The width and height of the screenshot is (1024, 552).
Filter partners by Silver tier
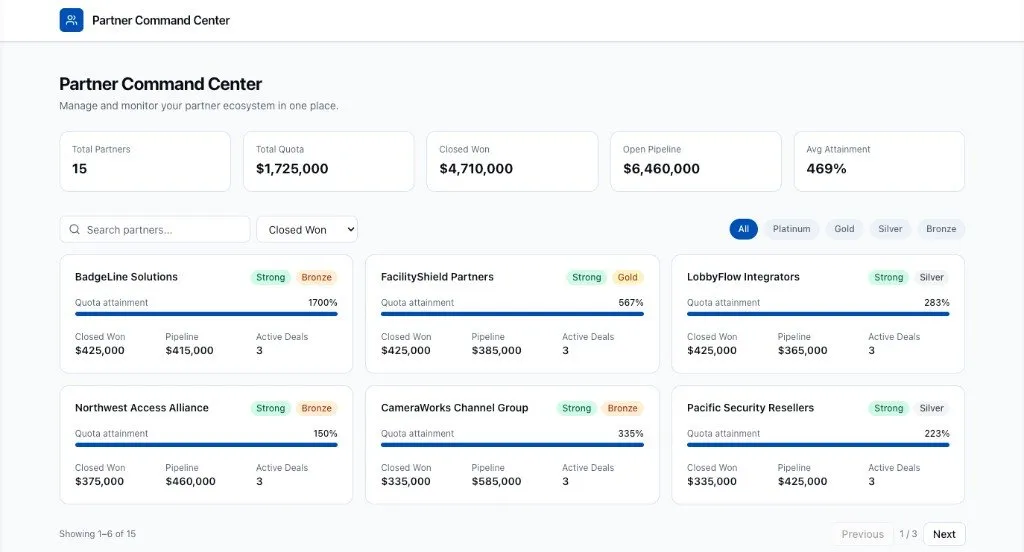[x=889, y=229]
